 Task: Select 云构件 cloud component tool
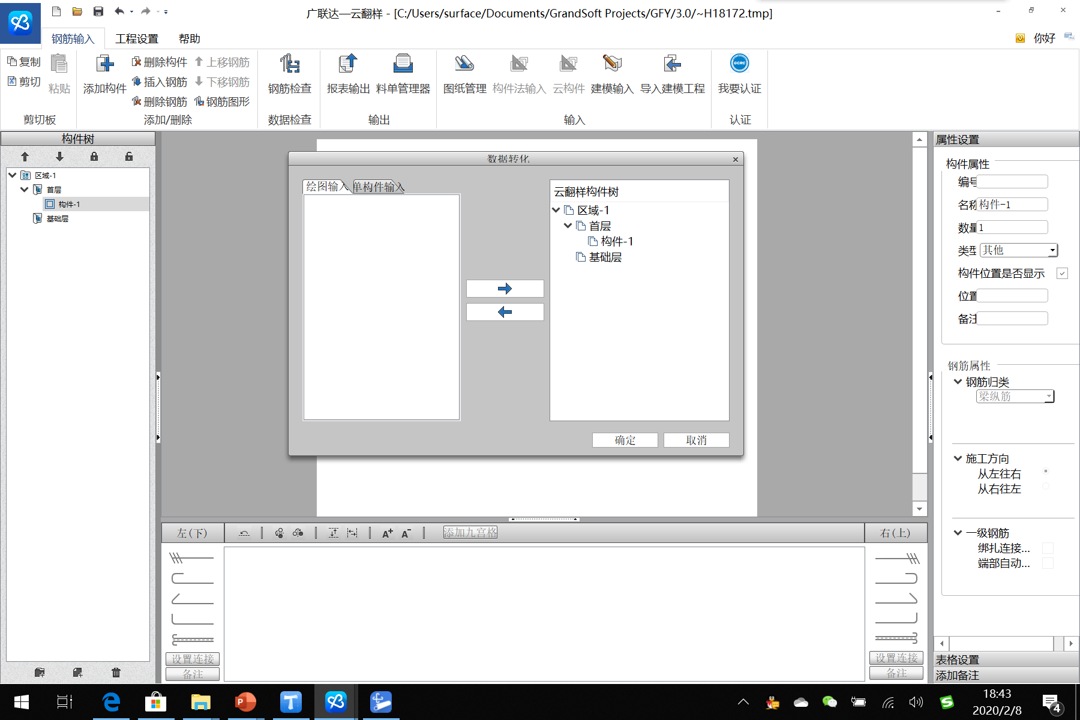[x=568, y=74]
